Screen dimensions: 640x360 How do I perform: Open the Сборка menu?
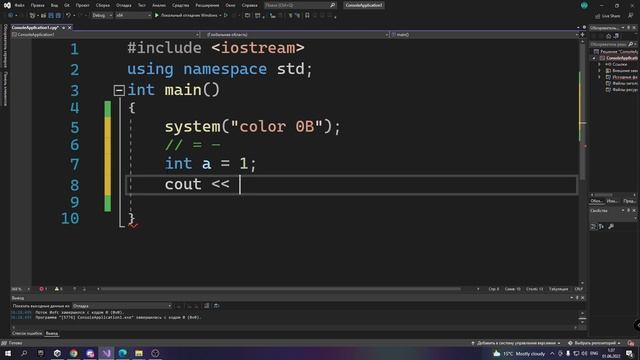click(102, 5)
